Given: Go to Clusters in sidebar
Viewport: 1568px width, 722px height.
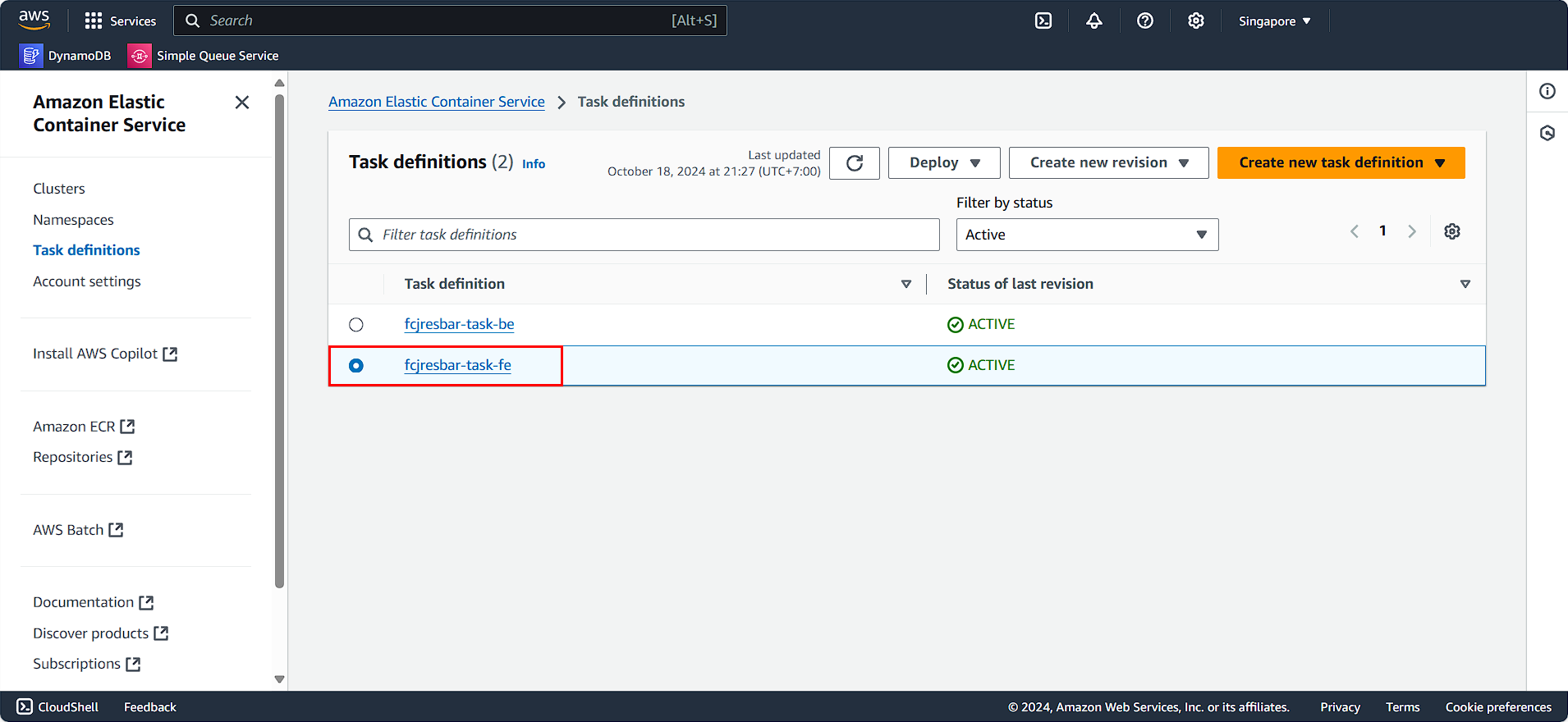Looking at the screenshot, I should point(59,189).
